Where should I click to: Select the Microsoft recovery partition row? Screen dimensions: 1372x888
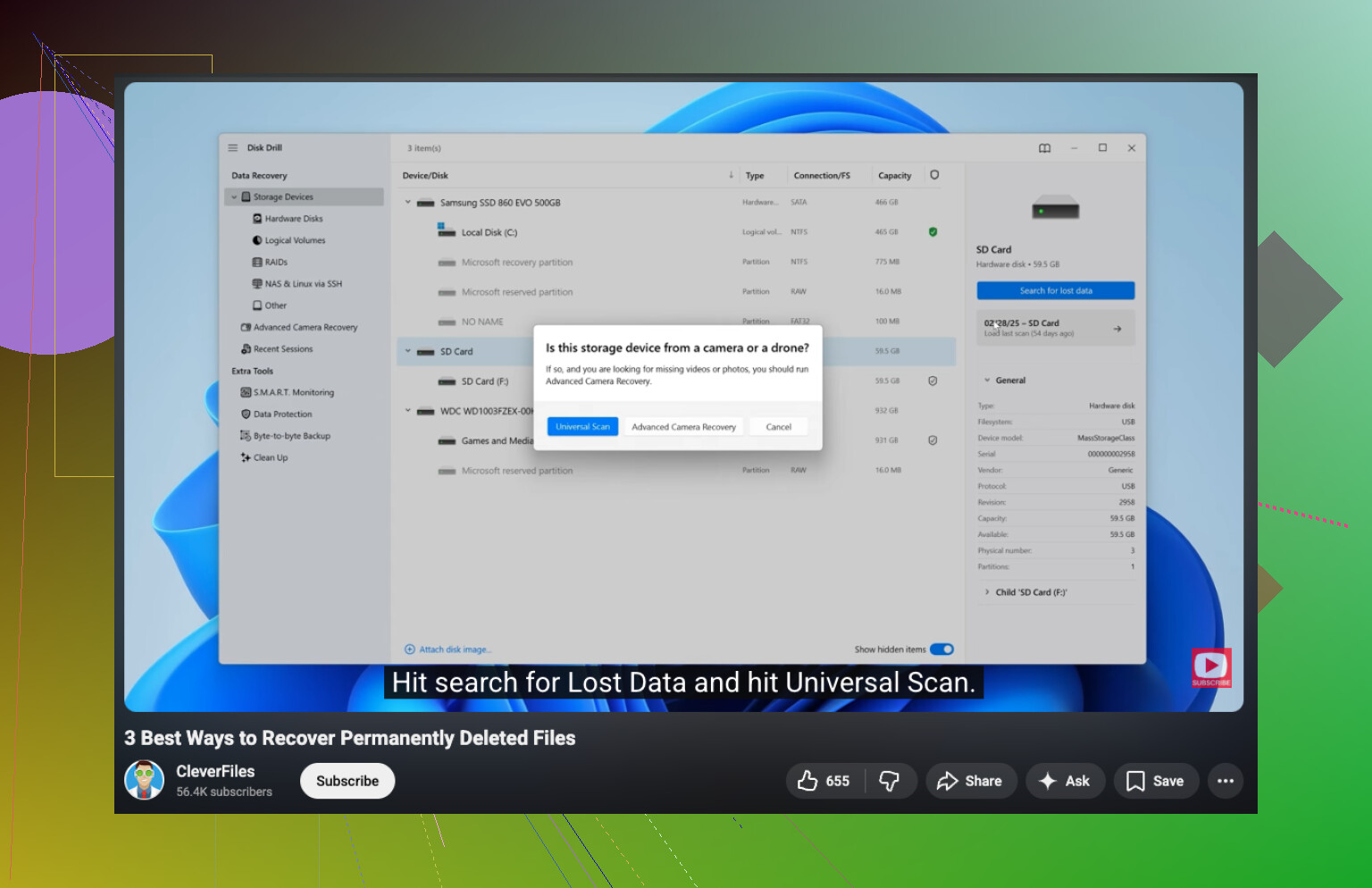(676, 263)
